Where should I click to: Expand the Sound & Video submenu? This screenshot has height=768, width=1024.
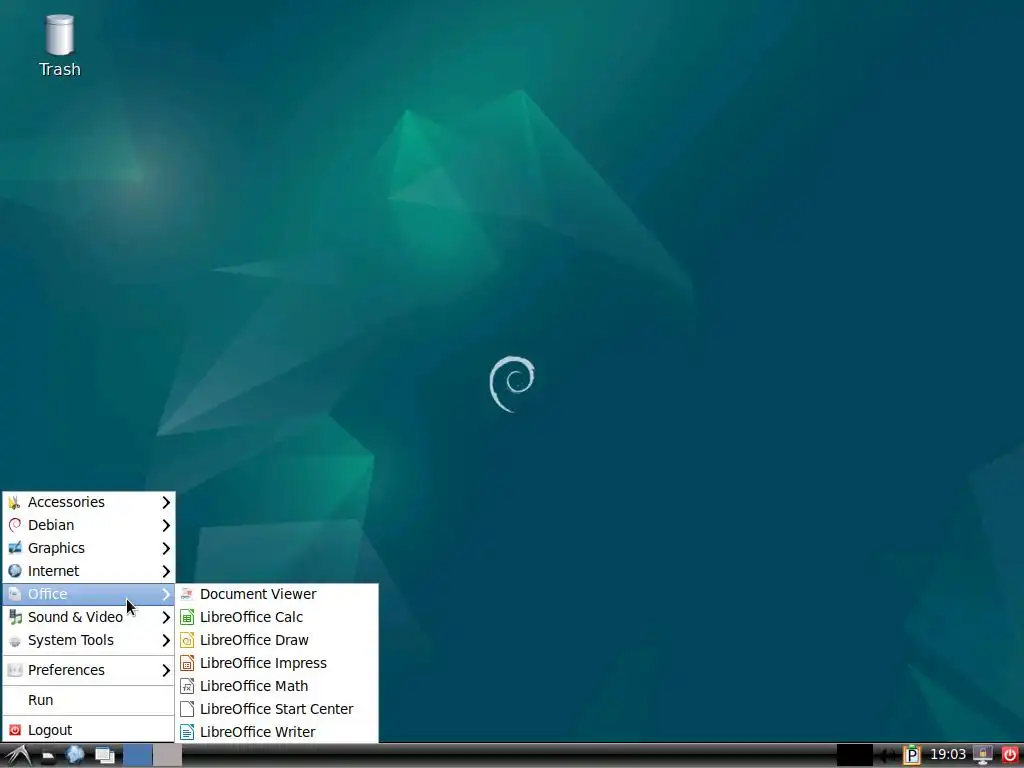coord(89,617)
